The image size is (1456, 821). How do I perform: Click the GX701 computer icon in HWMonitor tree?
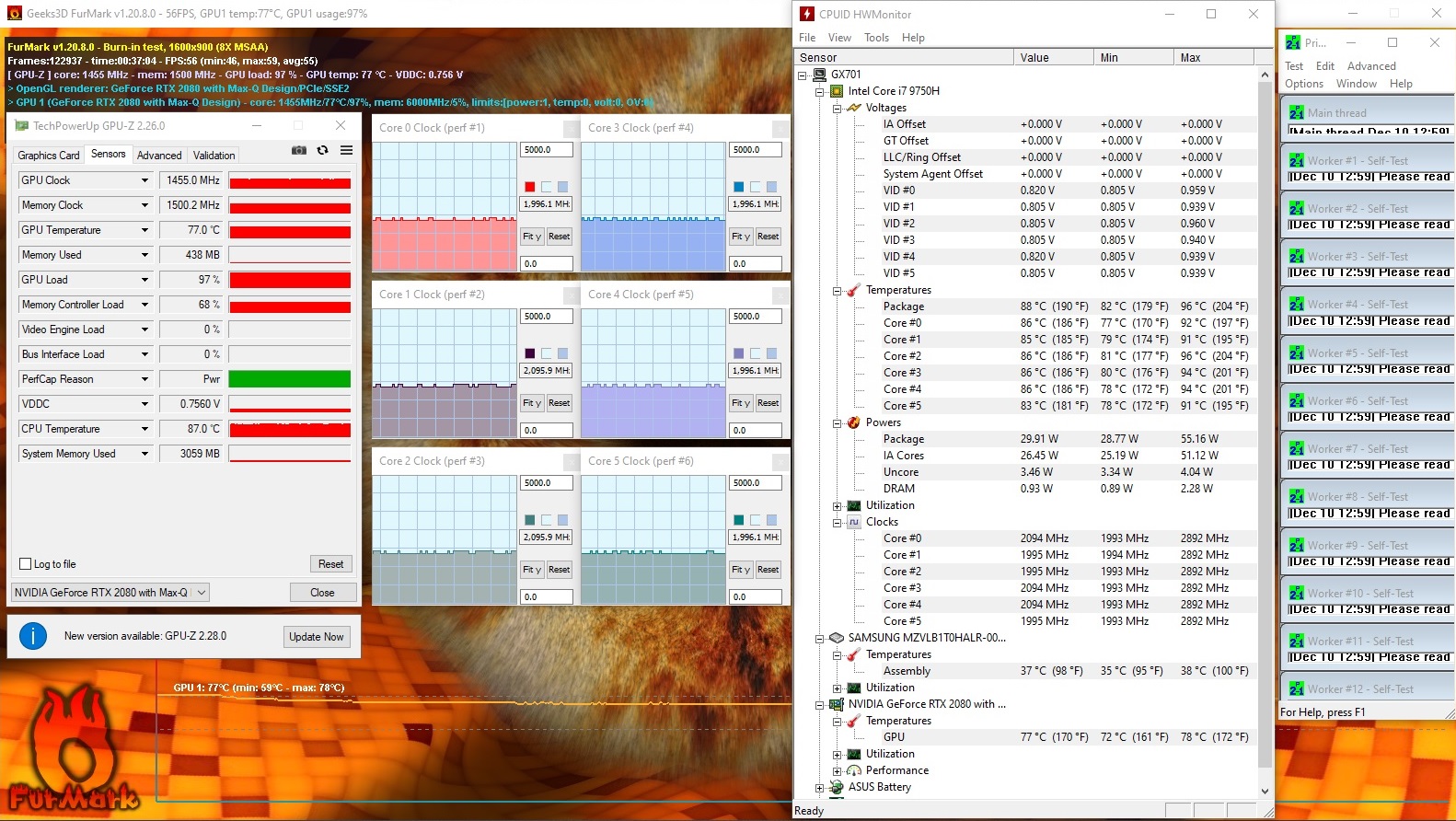(x=819, y=75)
